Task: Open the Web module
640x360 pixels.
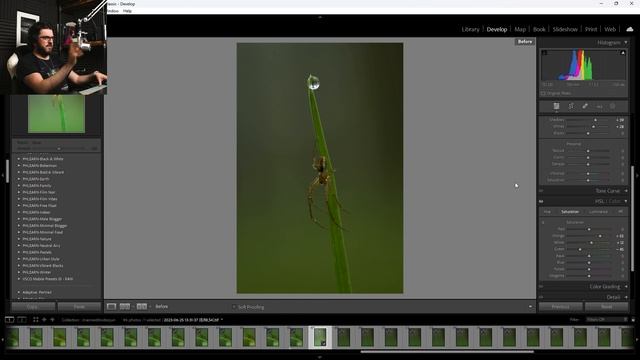Action: (x=610, y=29)
